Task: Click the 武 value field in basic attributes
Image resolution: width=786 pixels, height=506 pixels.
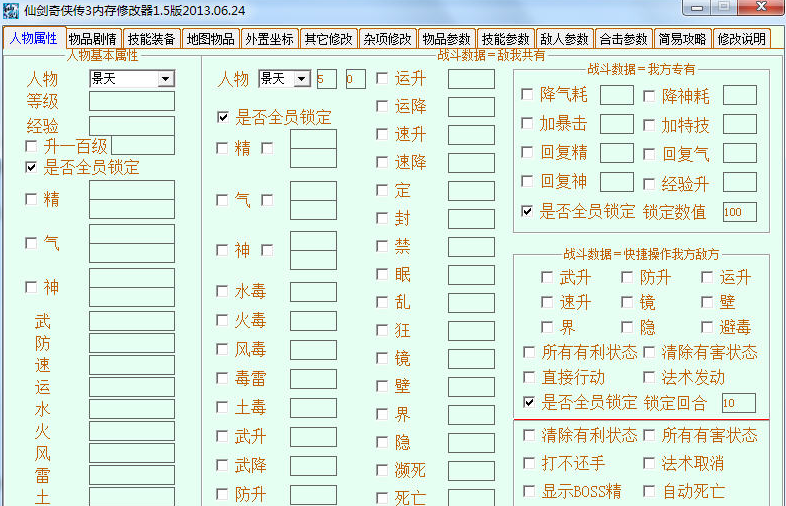Action: coord(132,321)
